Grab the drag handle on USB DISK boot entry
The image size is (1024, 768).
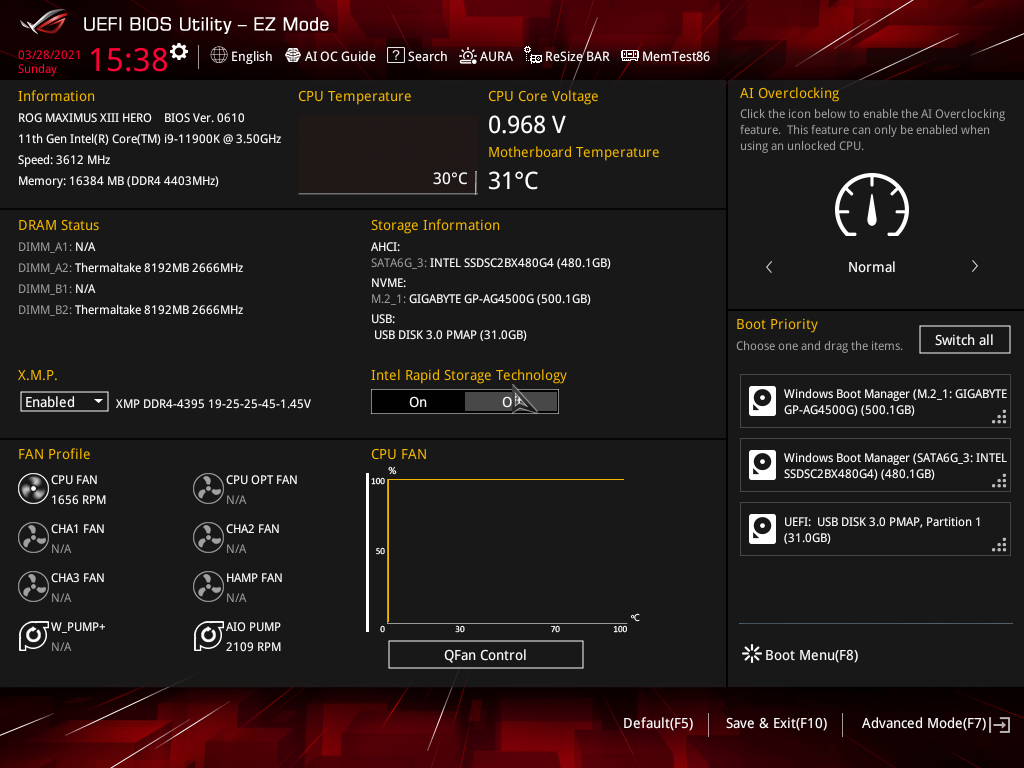[999, 545]
